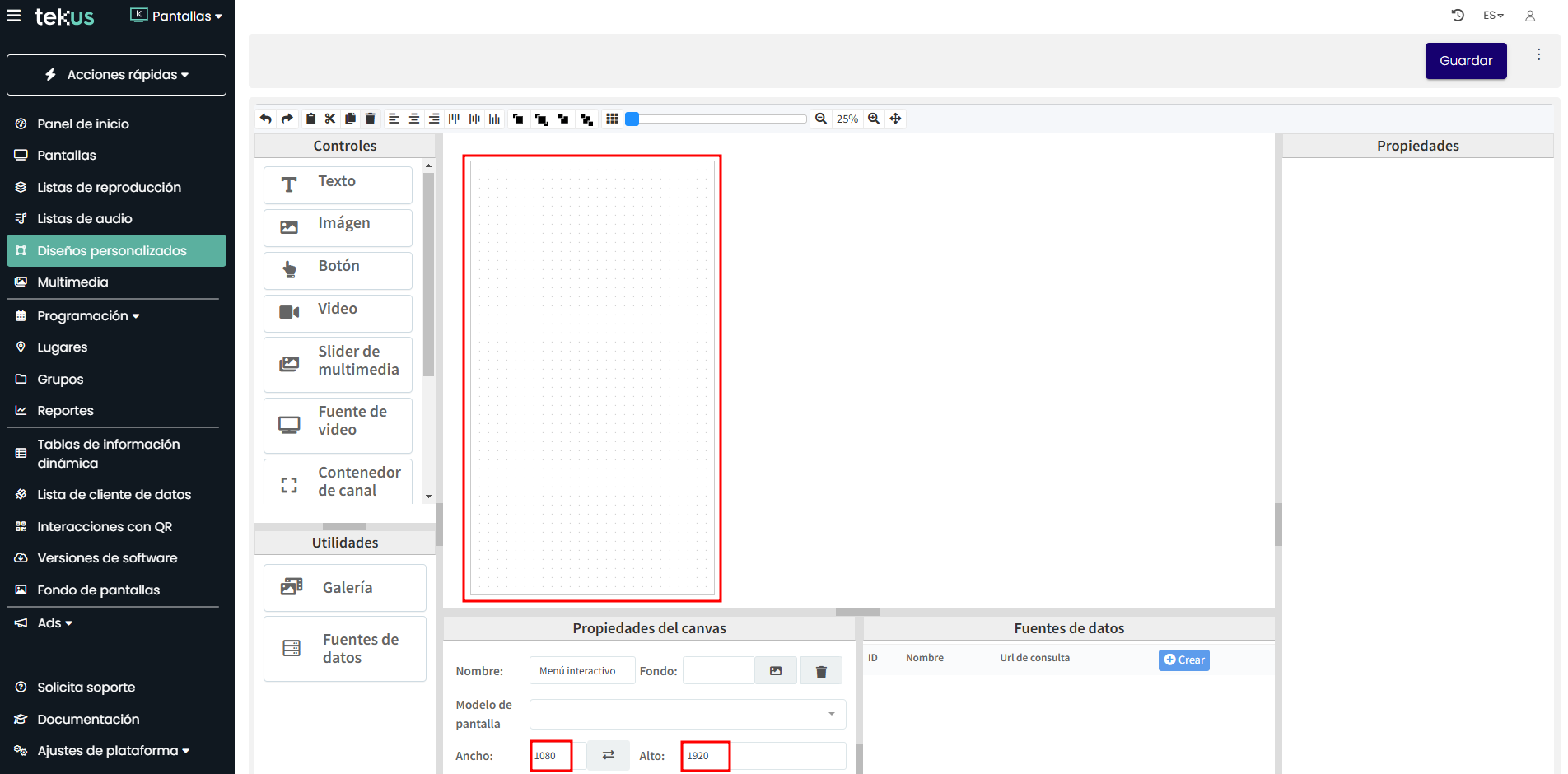1568x774 pixels.
Task: Click the scissors cut icon
Action: tap(330, 119)
